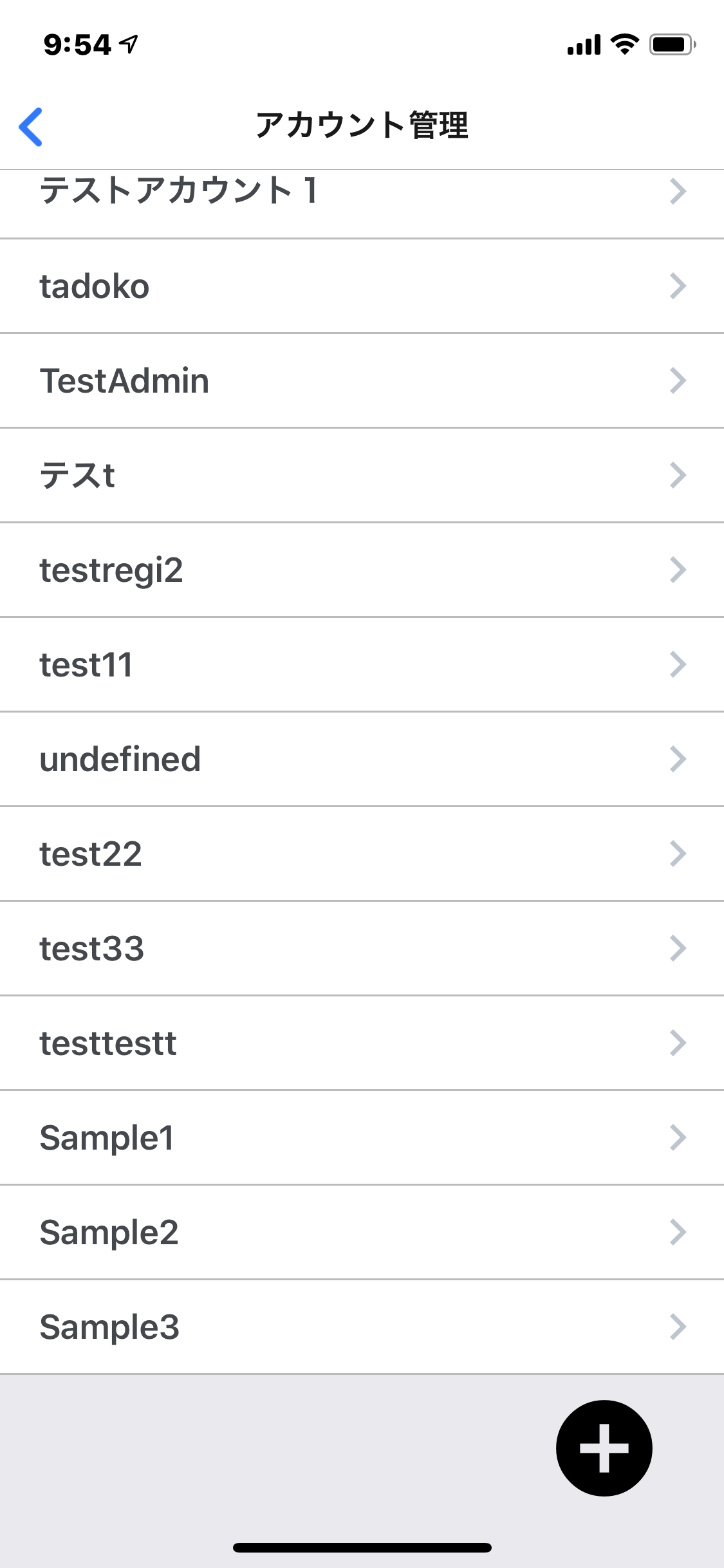Open the test33 account
The image size is (724, 1568).
tap(91, 948)
